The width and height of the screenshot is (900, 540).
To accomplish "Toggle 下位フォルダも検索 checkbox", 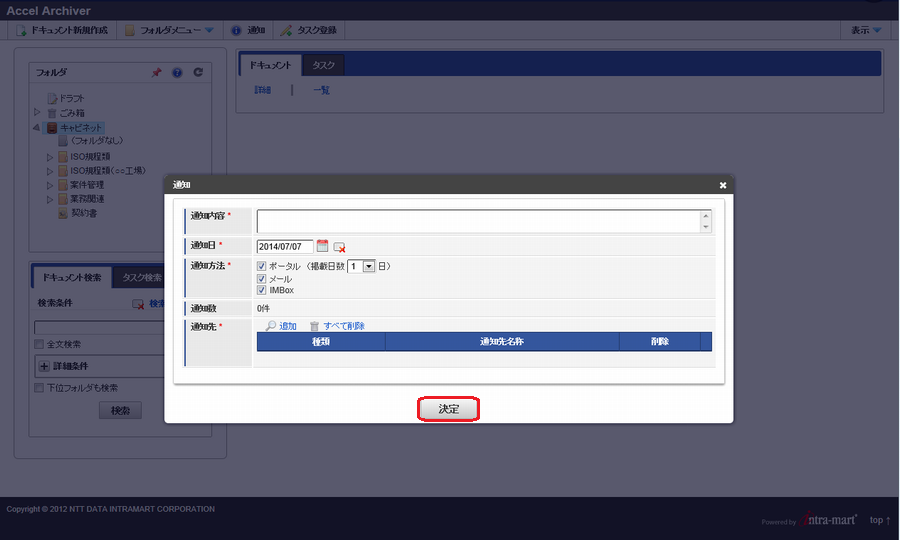I will [x=39, y=388].
